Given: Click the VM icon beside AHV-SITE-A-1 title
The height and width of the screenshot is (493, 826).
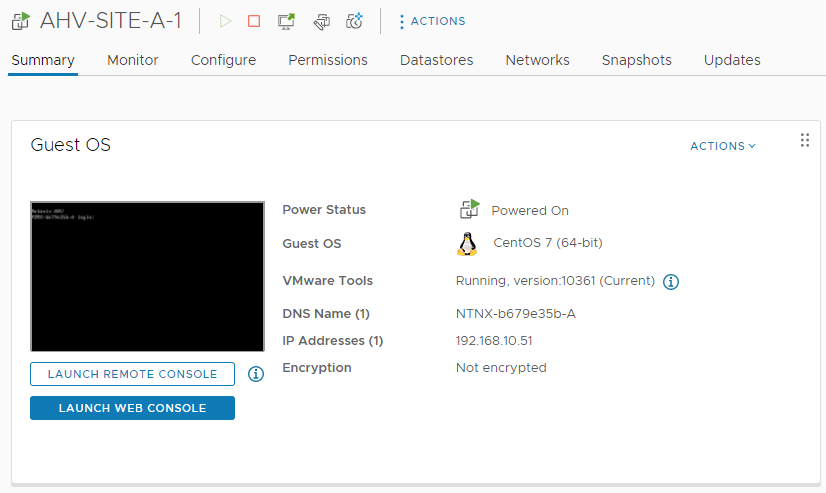Looking at the screenshot, I should coord(21,21).
